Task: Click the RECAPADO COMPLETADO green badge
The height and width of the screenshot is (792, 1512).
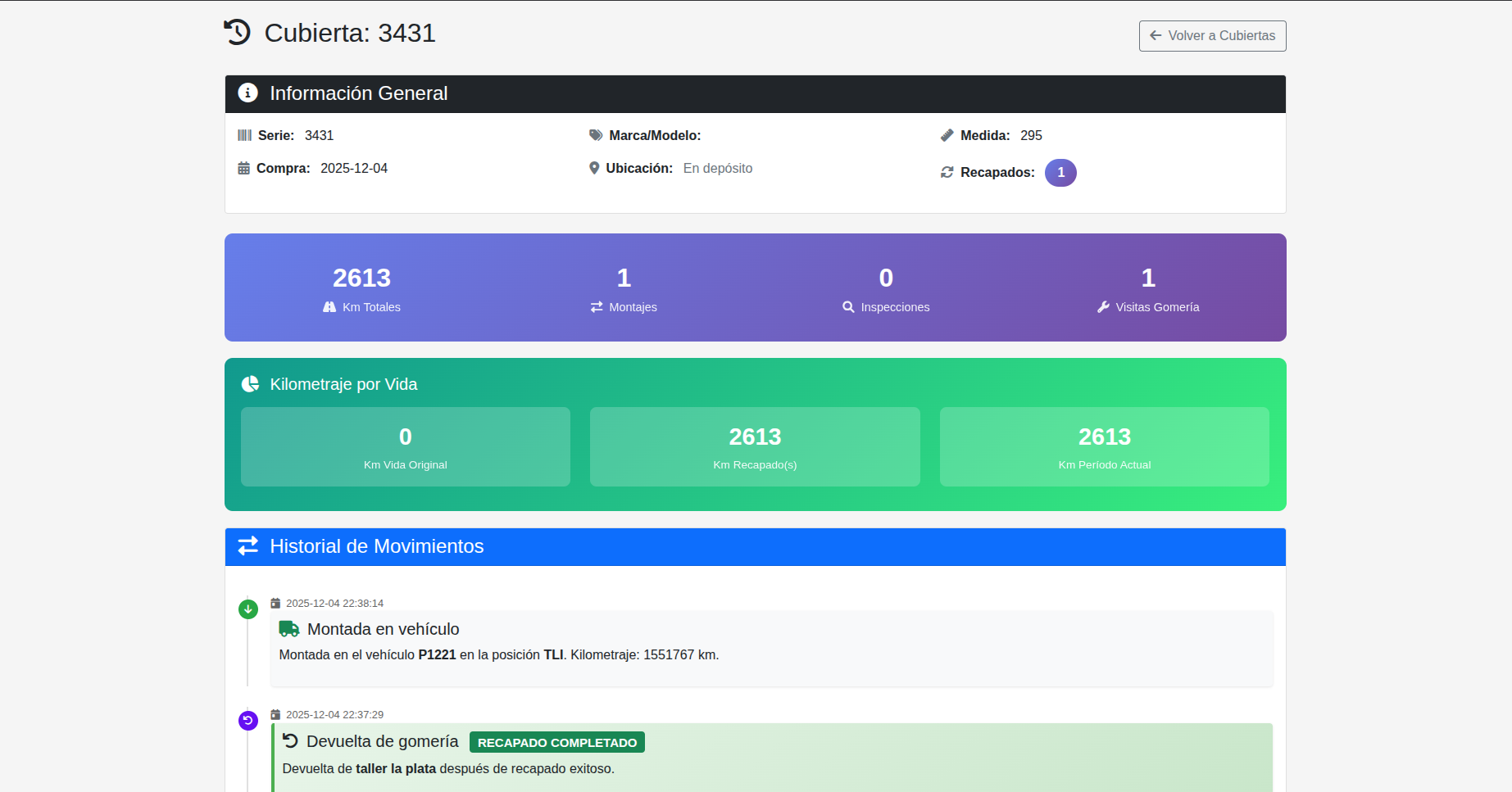Action: point(556,743)
